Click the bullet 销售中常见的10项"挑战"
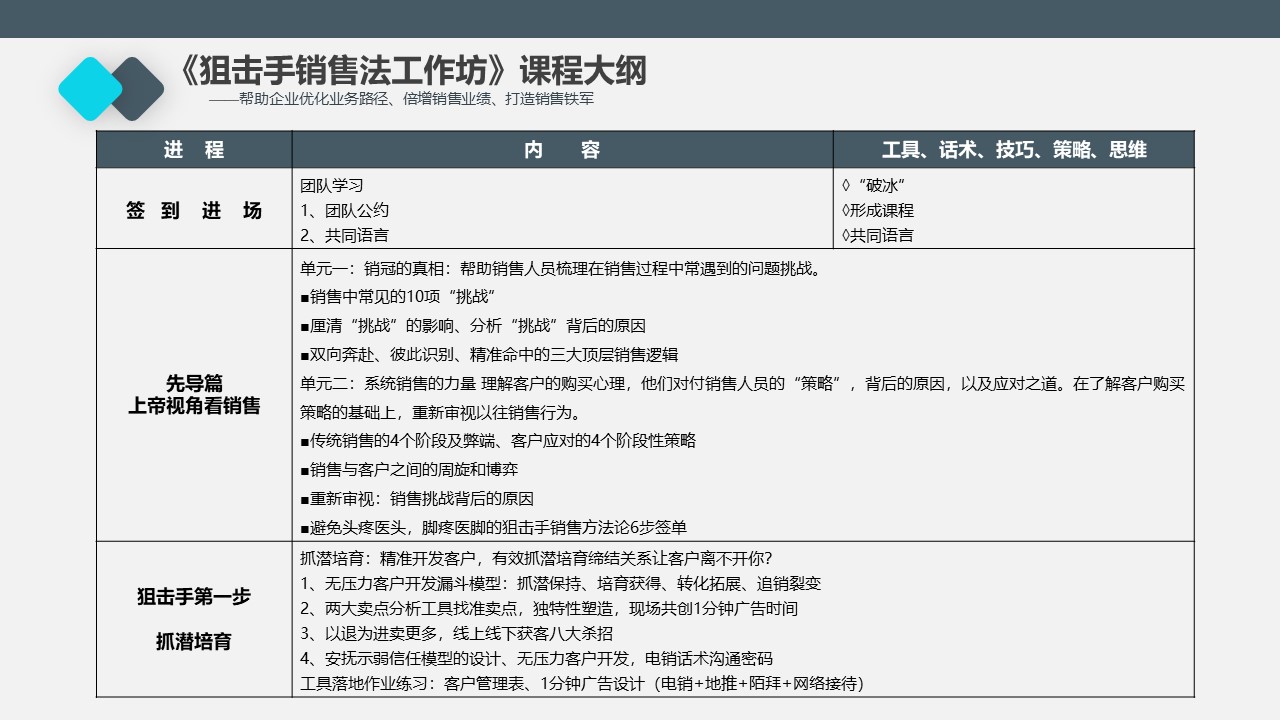Image resolution: width=1280 pixels, height=720 pixels. coord(398,297)
